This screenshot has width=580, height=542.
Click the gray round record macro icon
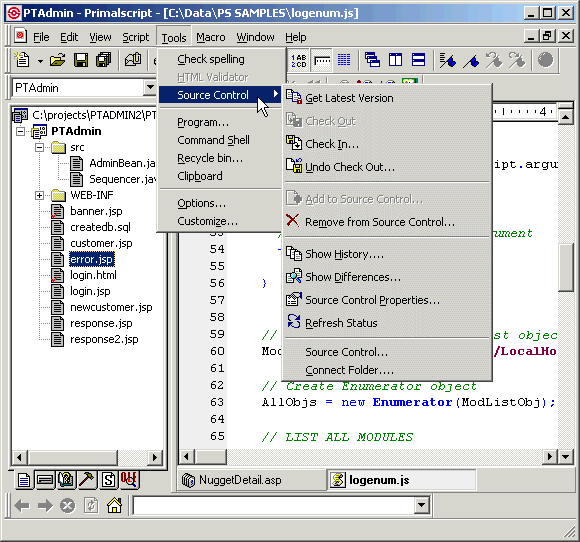coord(545,60)
